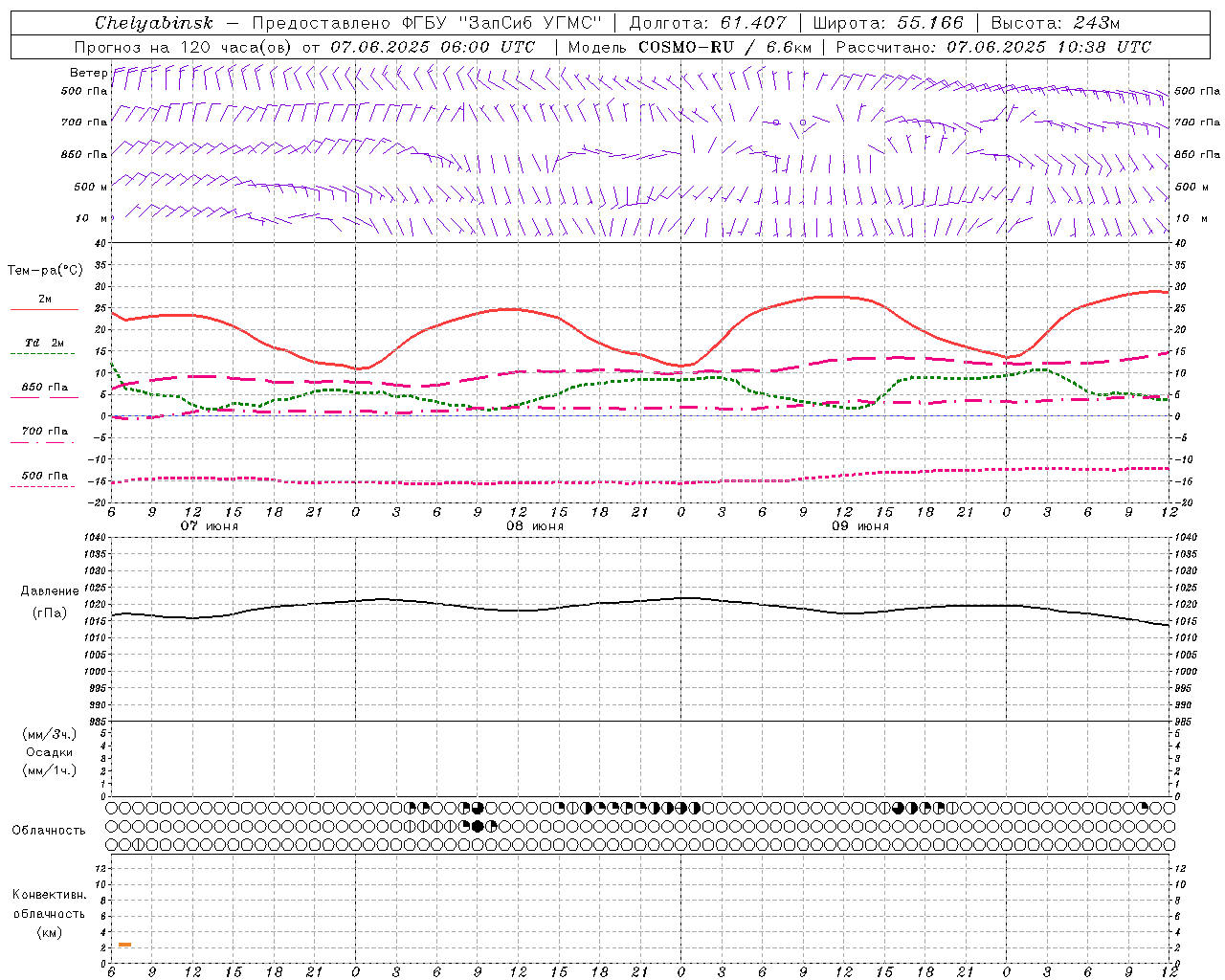Click the Ветер wind panel label
1225x980 pixels.
[89, 73]
